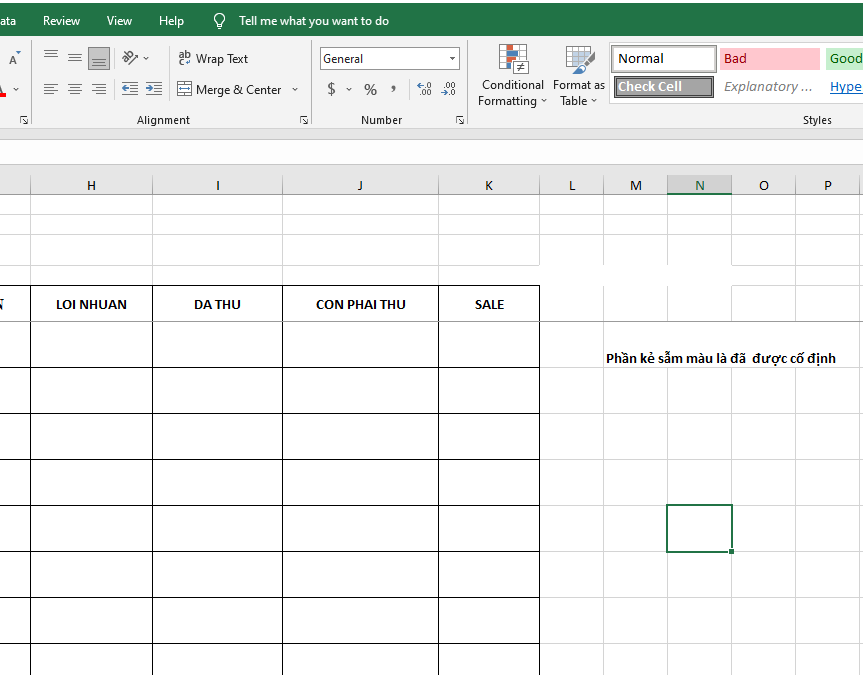Decrease indent of cell contents
The width and height of the screenshot is (863, 675).
point(130,89)
